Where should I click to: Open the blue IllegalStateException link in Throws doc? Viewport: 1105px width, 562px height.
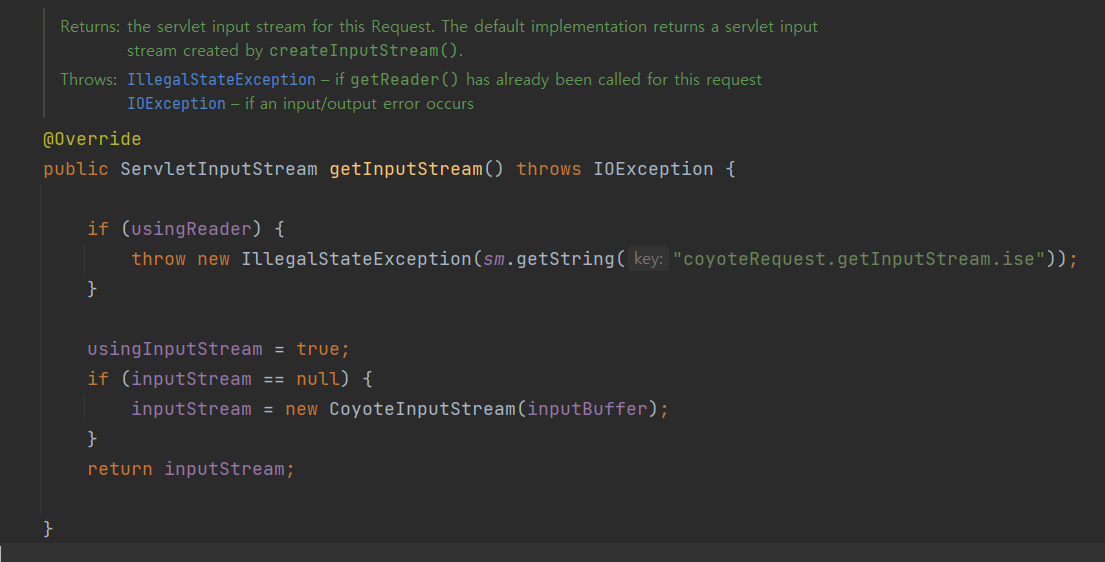click(221, 80)
